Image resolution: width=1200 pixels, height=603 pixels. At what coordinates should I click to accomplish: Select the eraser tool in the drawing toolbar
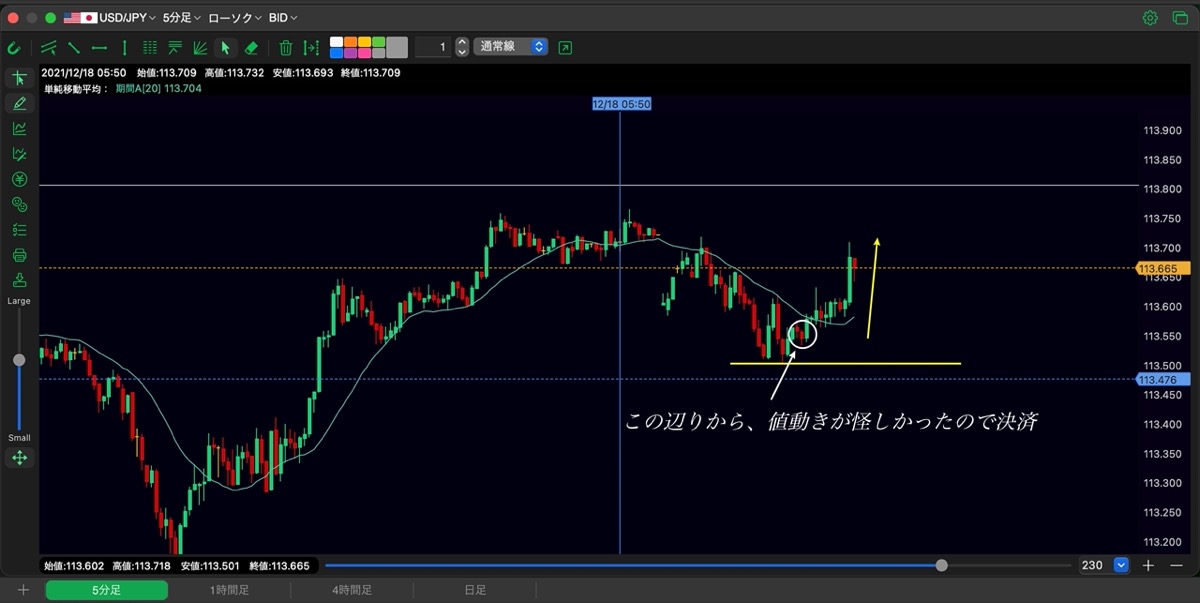[251, 47]
